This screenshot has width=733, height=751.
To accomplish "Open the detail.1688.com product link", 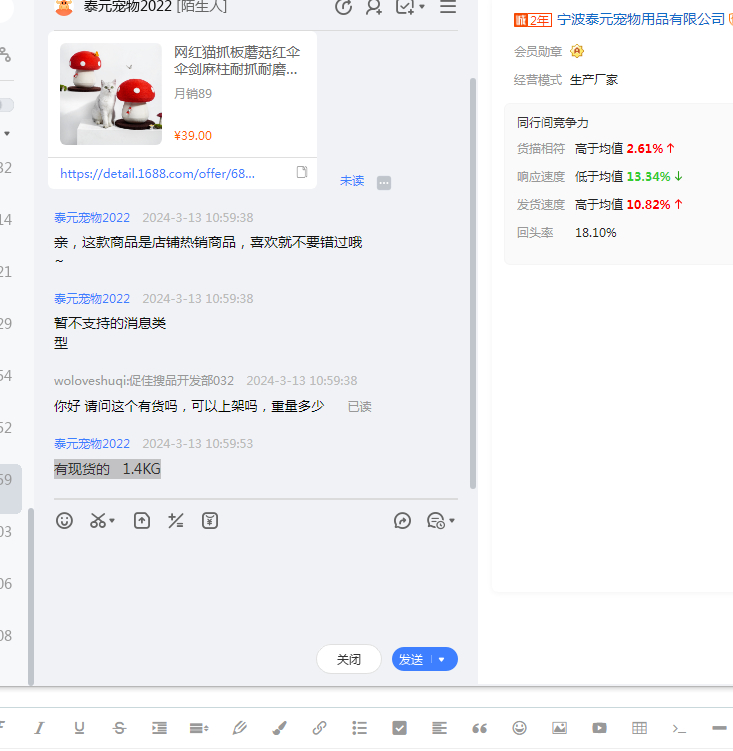I will coord(157,173).
